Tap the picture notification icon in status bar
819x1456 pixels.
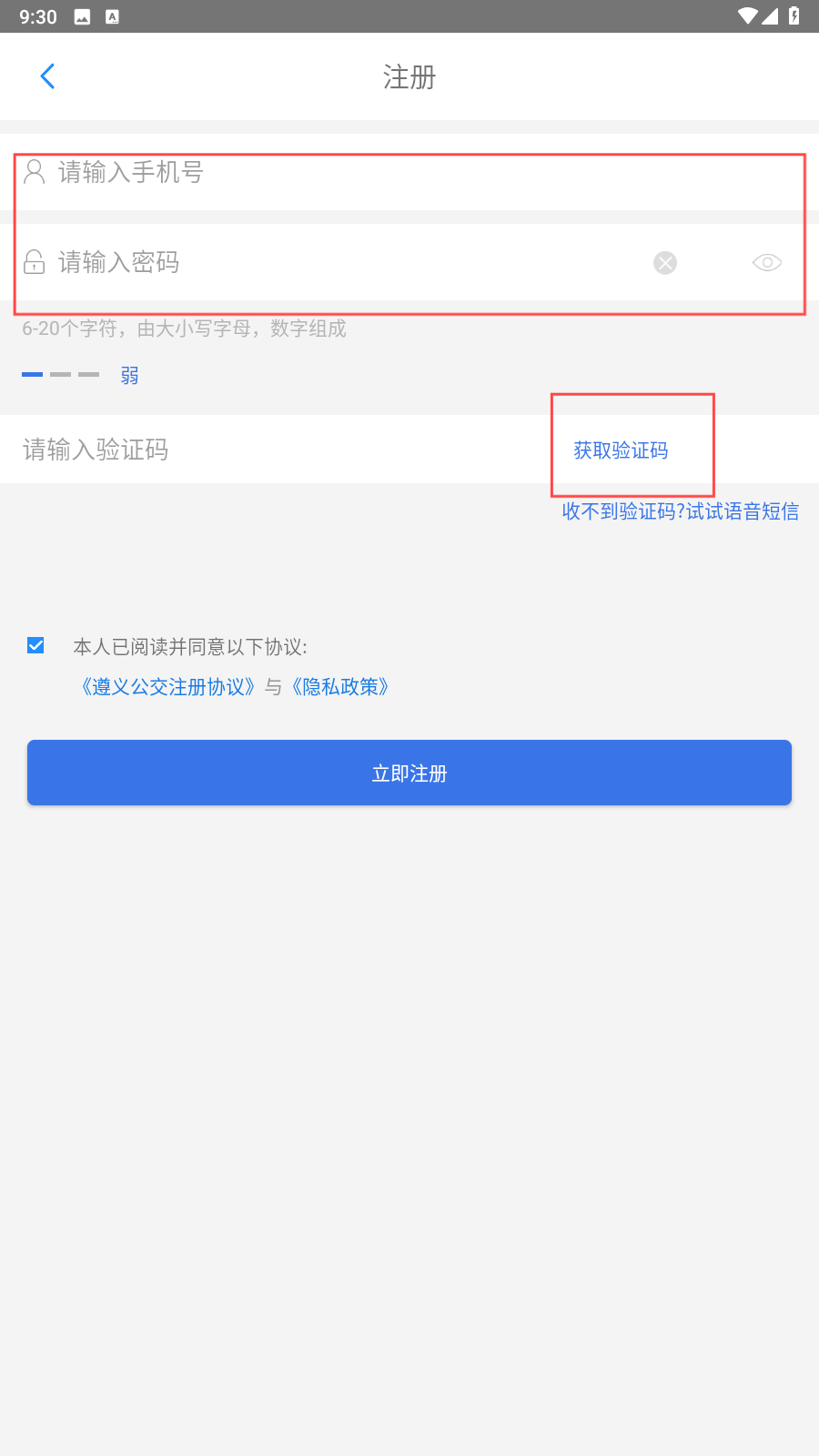(82, 16)
